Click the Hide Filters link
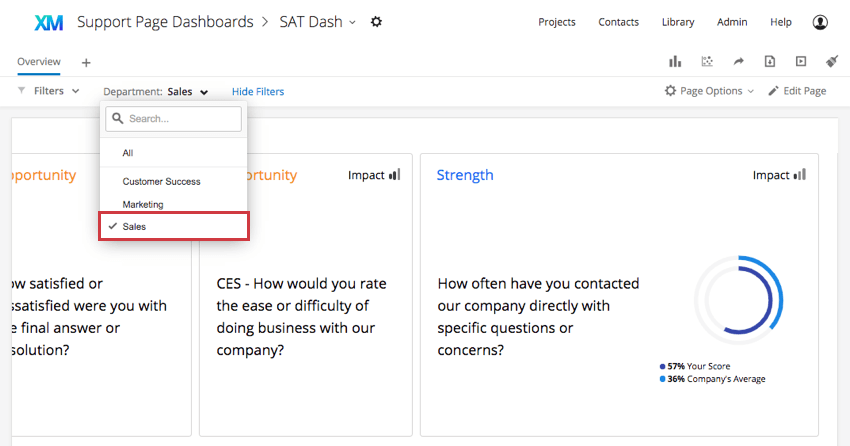 [258, 92]
